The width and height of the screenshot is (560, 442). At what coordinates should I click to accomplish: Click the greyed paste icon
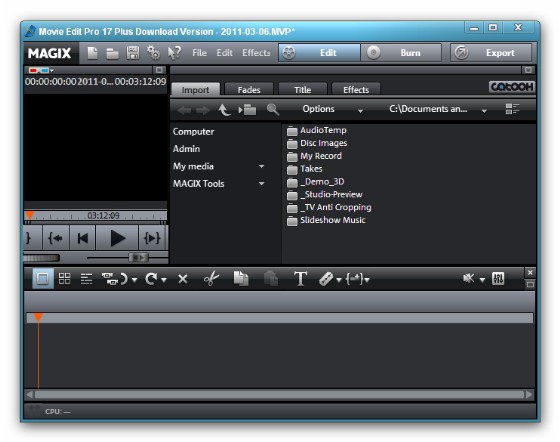(271, 278)
